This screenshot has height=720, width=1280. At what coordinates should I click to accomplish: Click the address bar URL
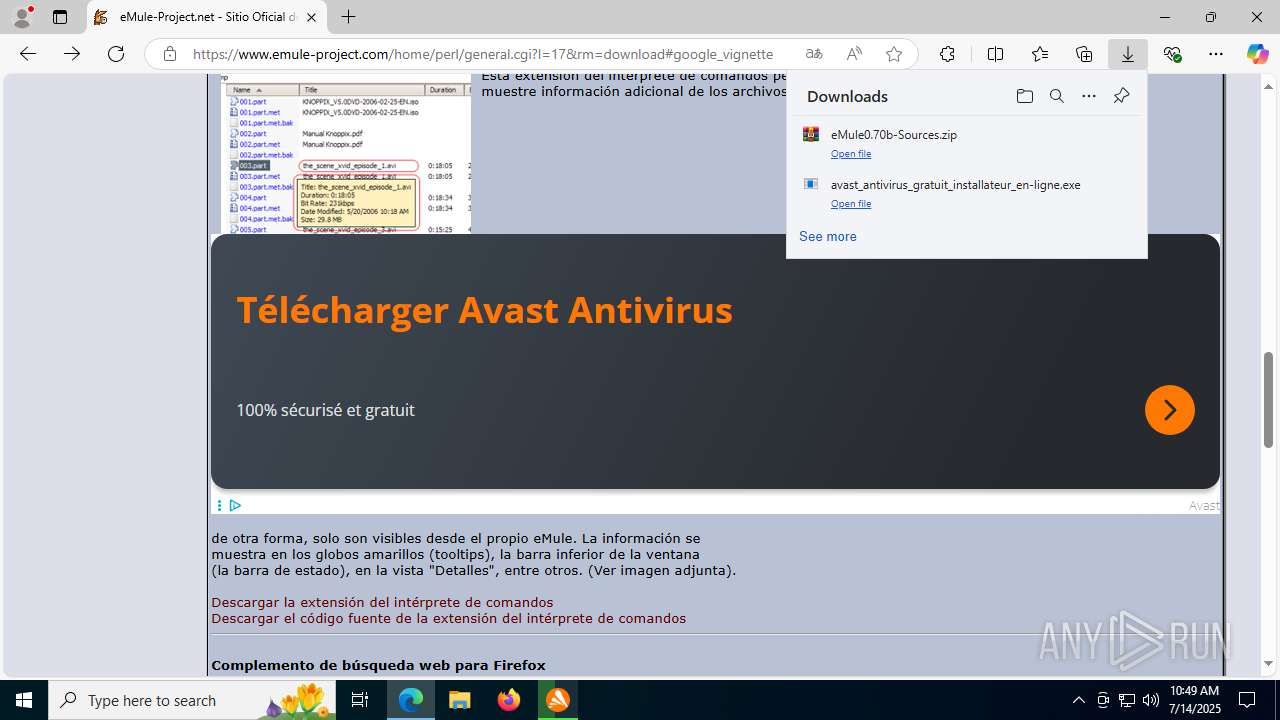[483, 54]
